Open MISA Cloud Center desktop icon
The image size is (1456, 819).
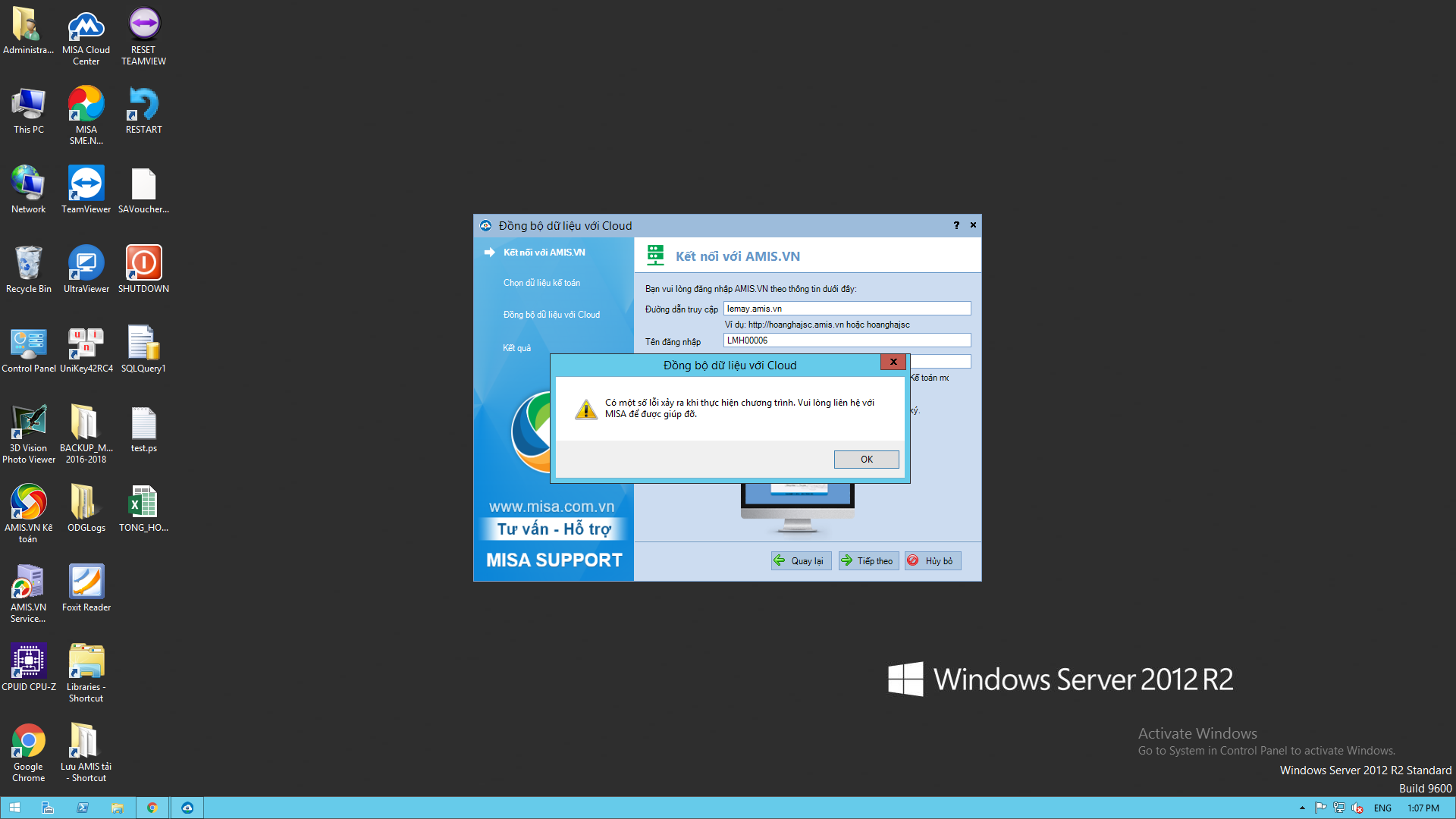(x=86, y=36)
